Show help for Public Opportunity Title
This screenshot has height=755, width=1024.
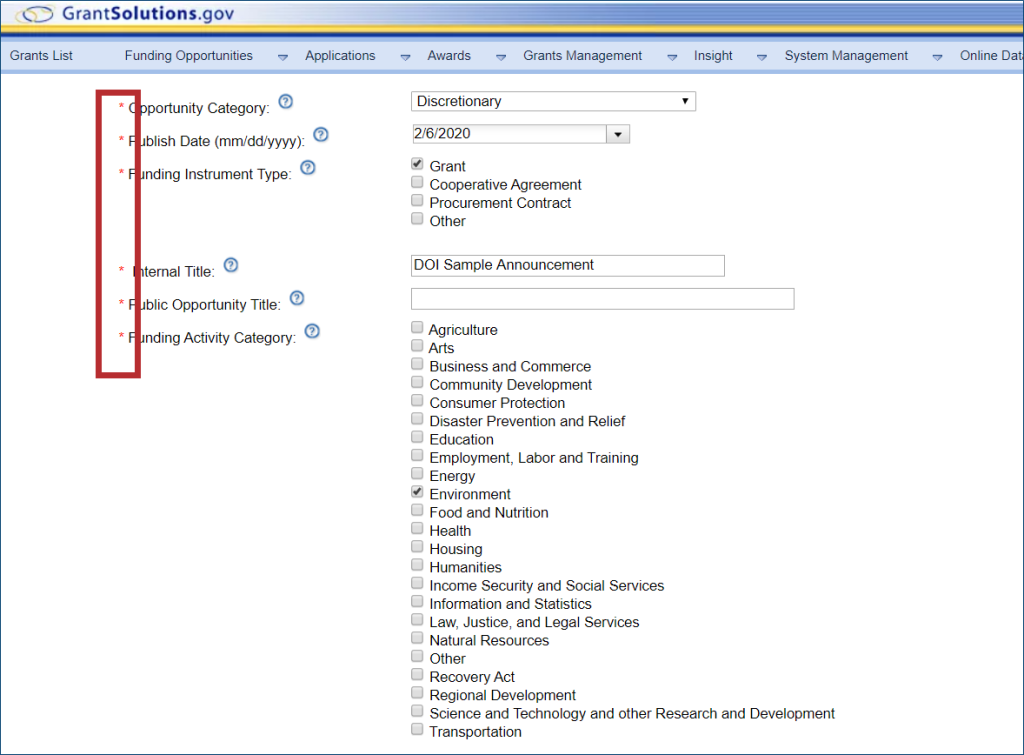(297, 298)
